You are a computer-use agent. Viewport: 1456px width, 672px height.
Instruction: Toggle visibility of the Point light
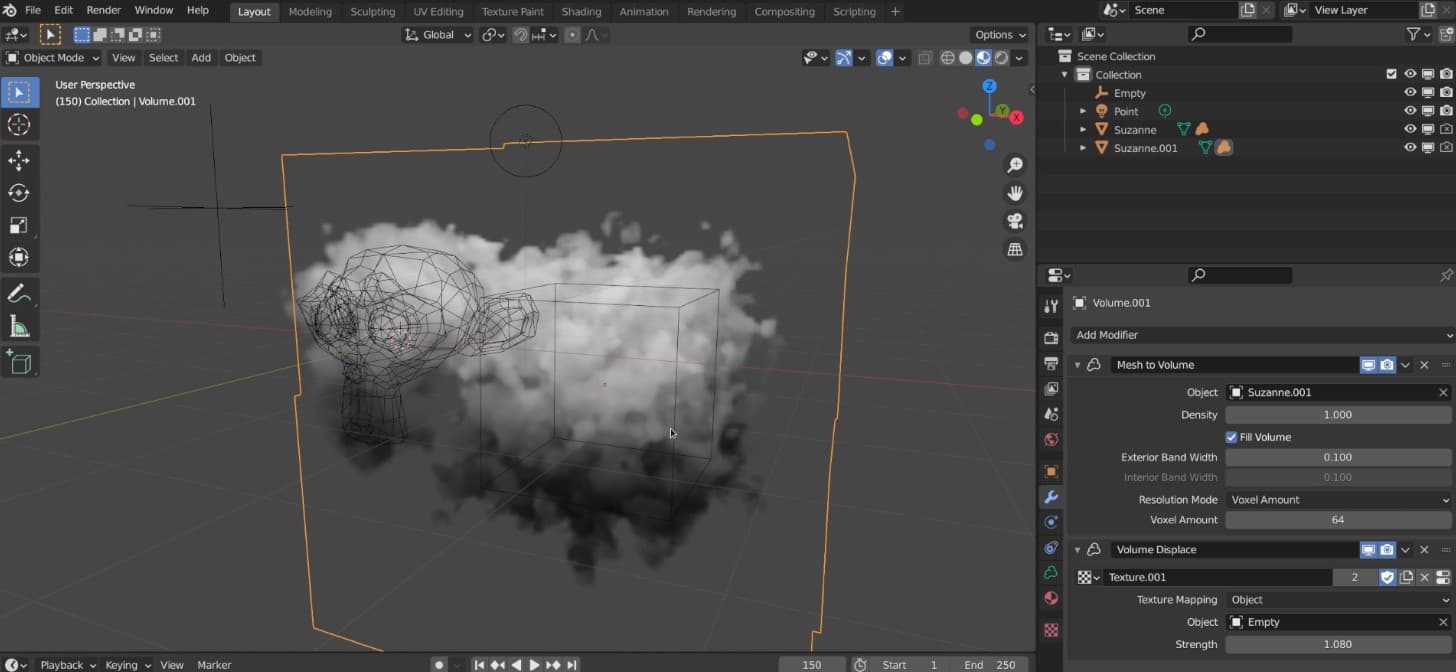click(x=1410, y=111)
